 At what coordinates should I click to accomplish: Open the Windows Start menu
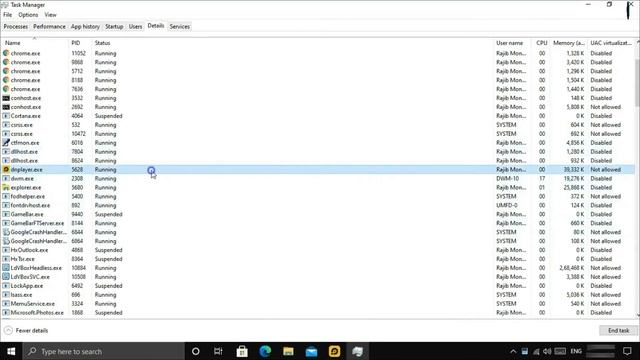11,351
